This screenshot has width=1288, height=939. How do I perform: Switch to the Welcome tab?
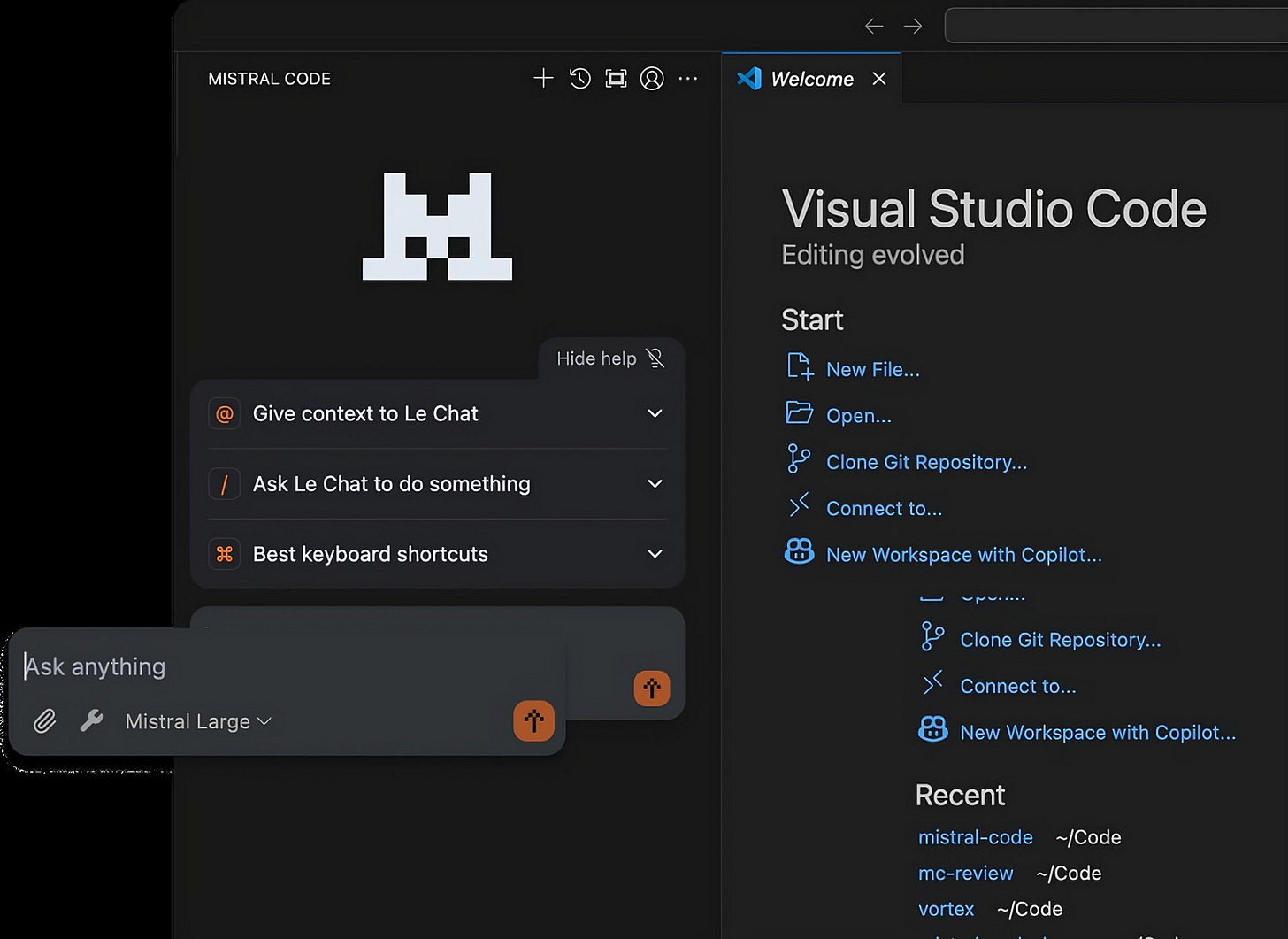click(x=810, y=79)
